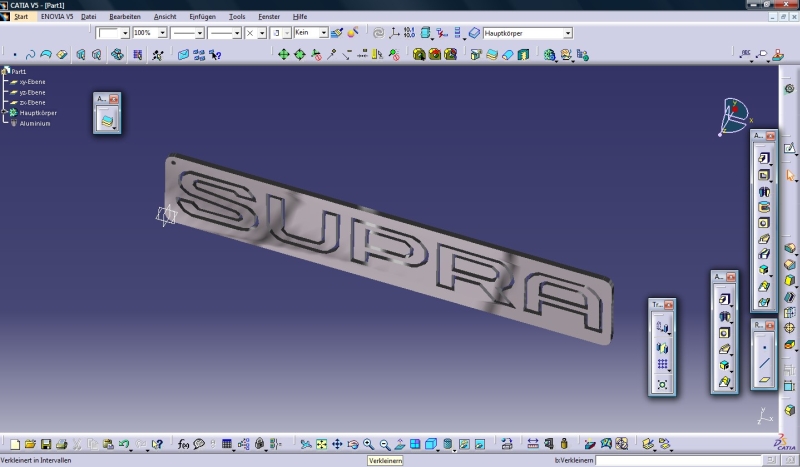Image resolution: width=800 pixels, height=467 pixels.
Task: Paste using the clipboard icon
Action: (x=108, y=444)
